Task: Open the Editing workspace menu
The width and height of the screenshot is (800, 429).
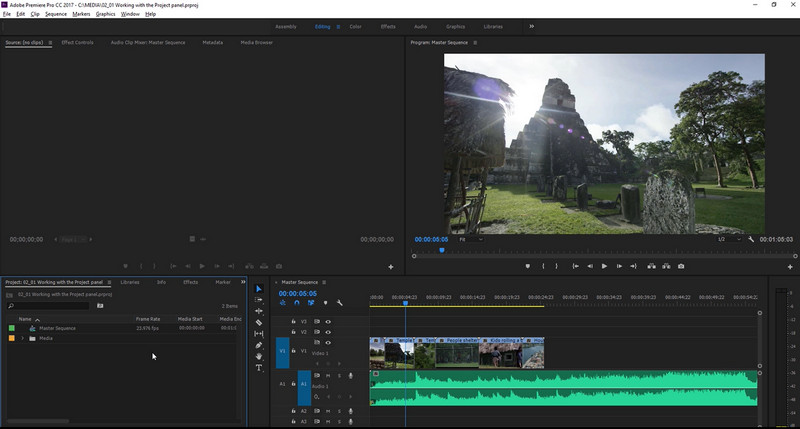Action: [x=338, y=27]
